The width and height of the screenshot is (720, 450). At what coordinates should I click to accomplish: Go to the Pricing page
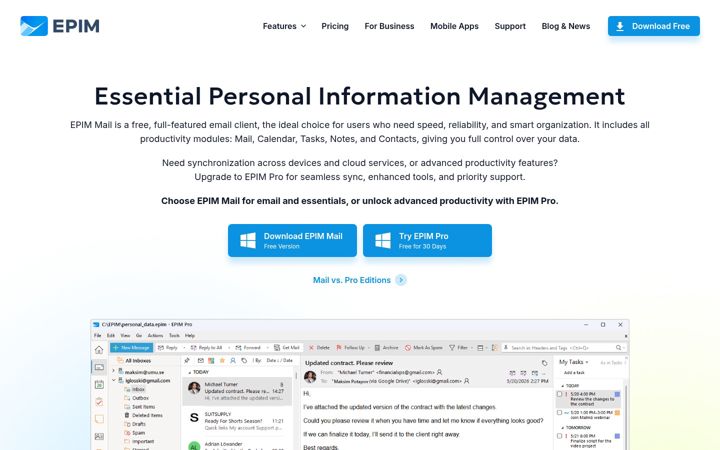pos(335,26)
